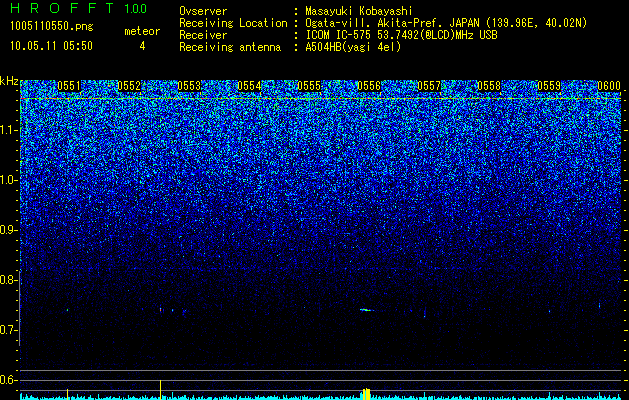Click the meteor label text
The height and width of the screenshot is (400, 629).
pyautogui.click(x=142, y=31)
